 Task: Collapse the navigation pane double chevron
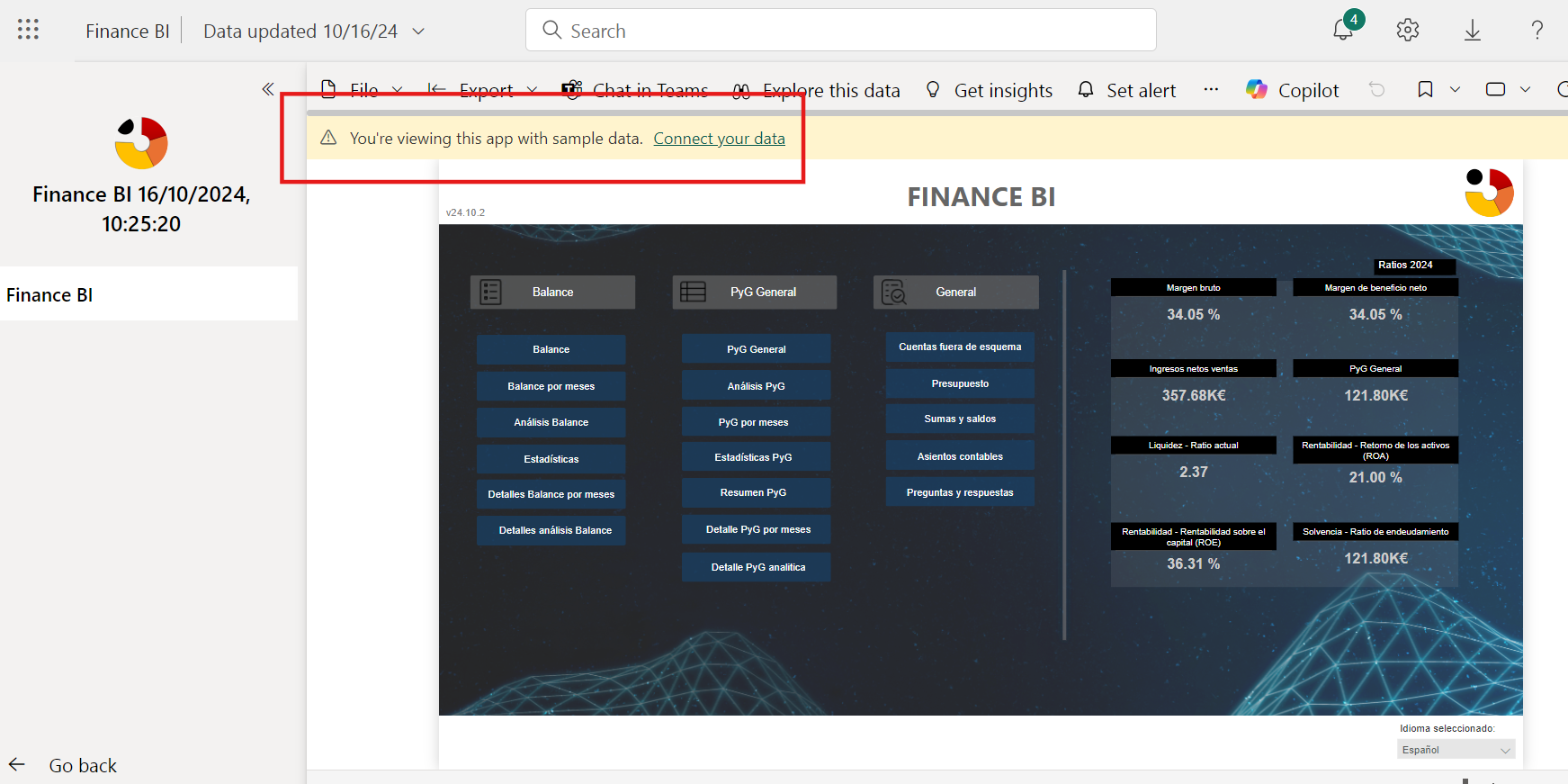[x=268, y=89]
